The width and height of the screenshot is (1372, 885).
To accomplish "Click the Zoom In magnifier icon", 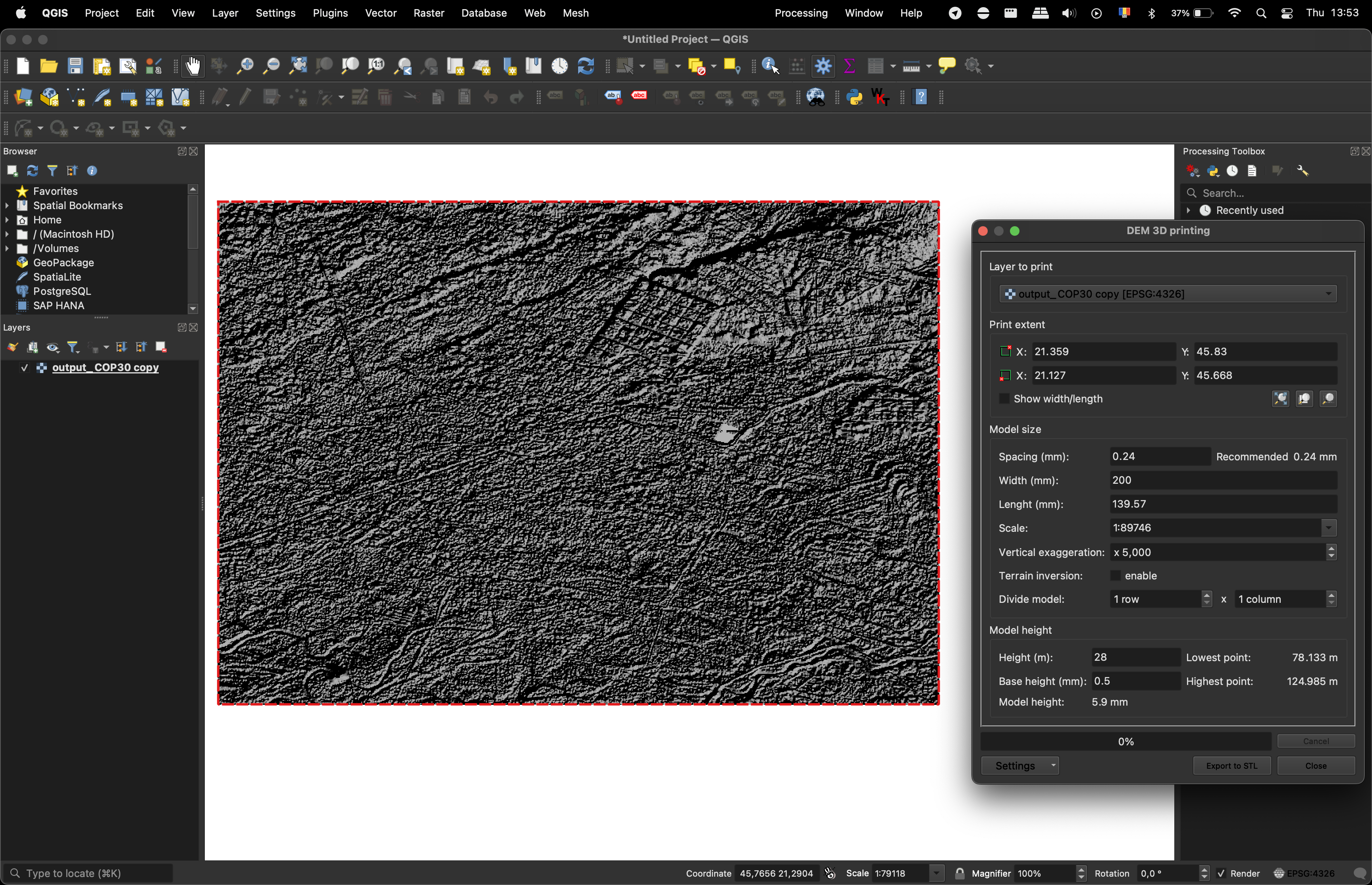I will (x=245, y=66).
